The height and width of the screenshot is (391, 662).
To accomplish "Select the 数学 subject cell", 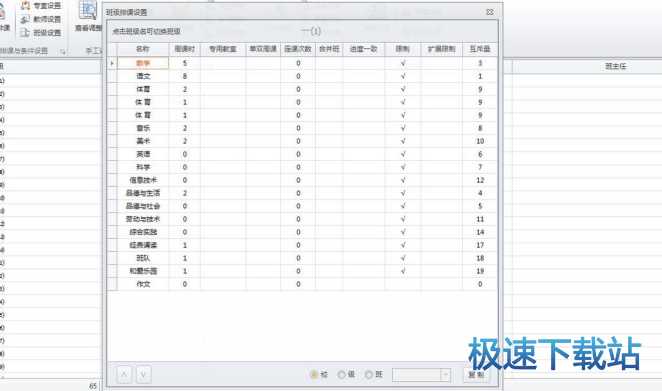I will 143,63.
